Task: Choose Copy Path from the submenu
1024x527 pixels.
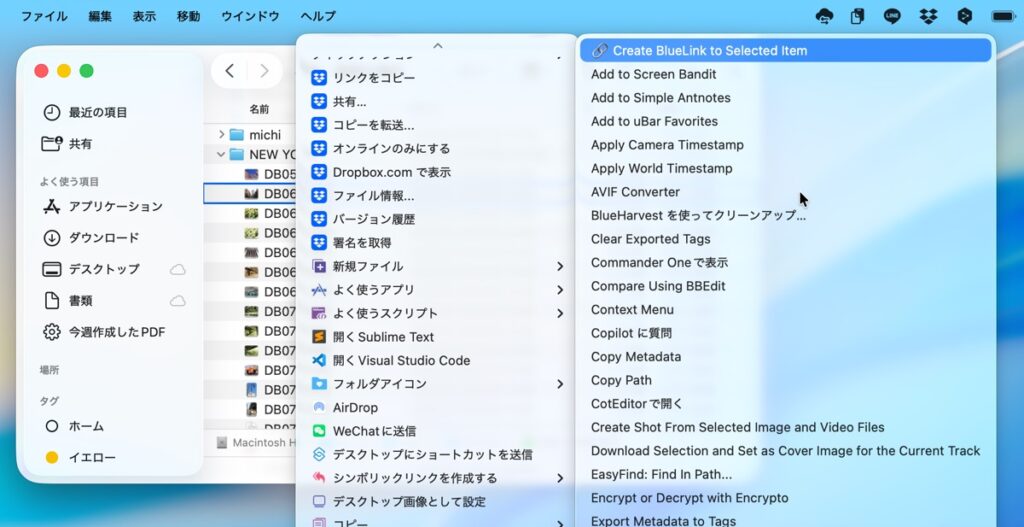Action: click(621, 380)
